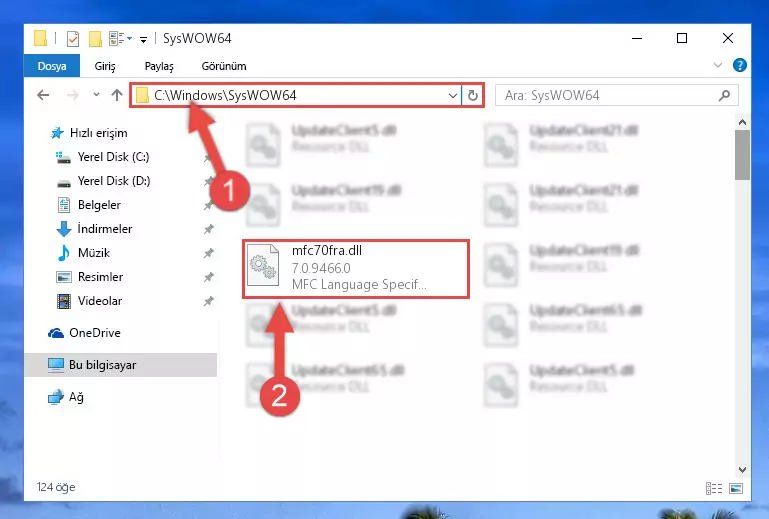Click the pin icon next to Müzik

pos(208,253)
